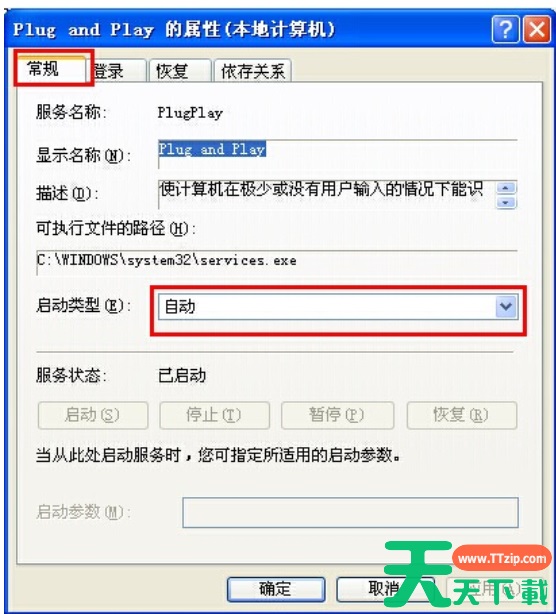
Task: Click the description text box
Action: click(x=327, y=194)
